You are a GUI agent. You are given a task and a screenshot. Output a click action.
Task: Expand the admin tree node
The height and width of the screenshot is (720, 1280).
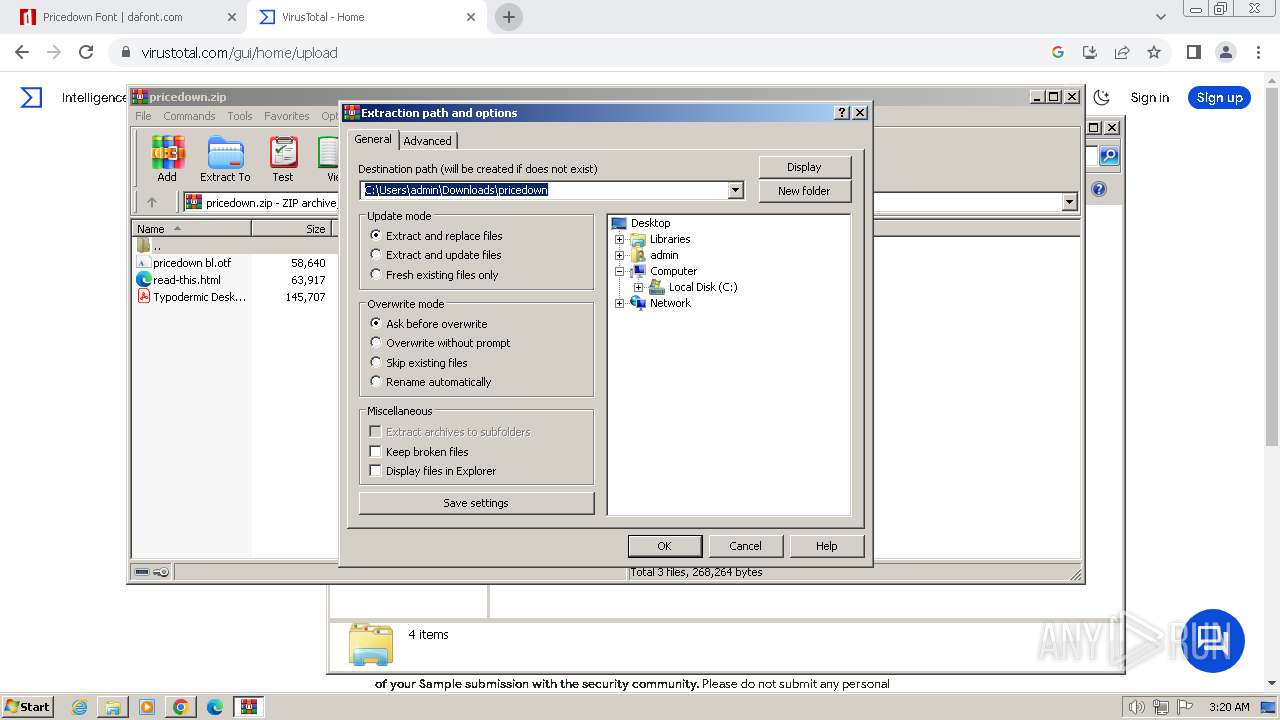point(619,255)
